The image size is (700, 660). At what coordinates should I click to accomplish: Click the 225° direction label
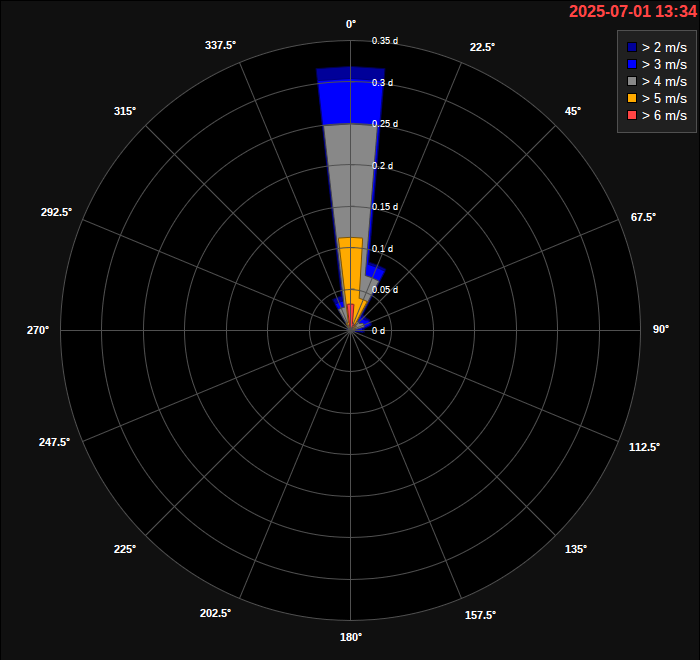coord(125,549)
